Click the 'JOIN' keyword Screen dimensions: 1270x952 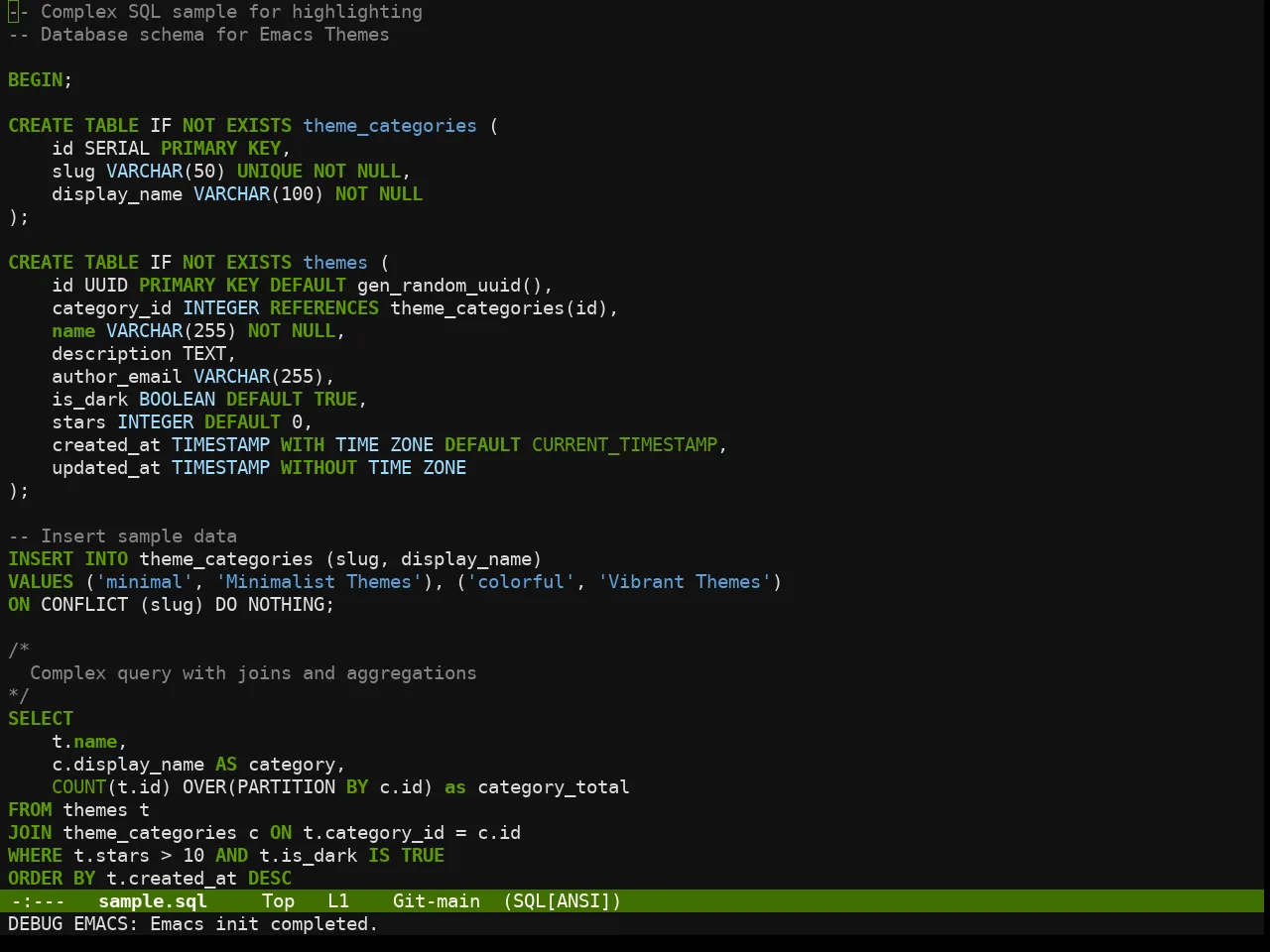30,833
